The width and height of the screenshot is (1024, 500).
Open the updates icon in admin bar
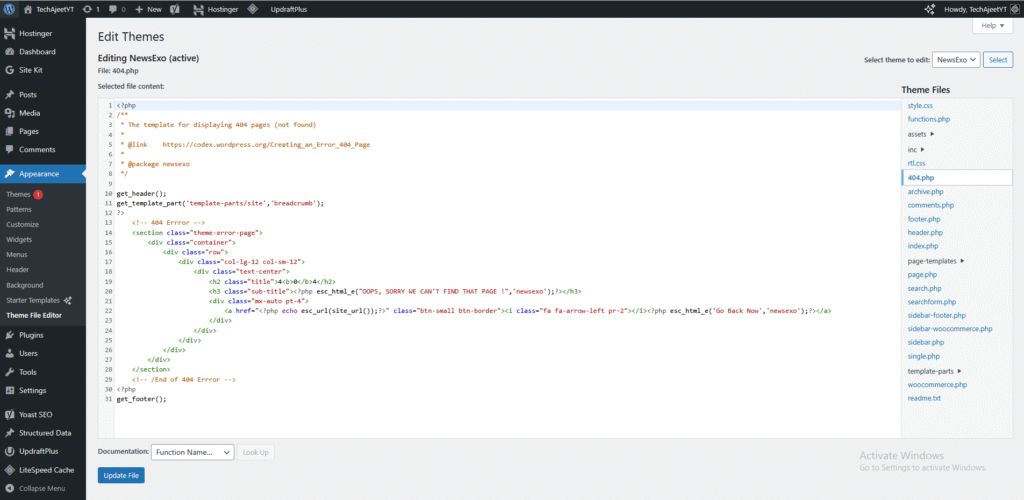(x=87, y=8)
